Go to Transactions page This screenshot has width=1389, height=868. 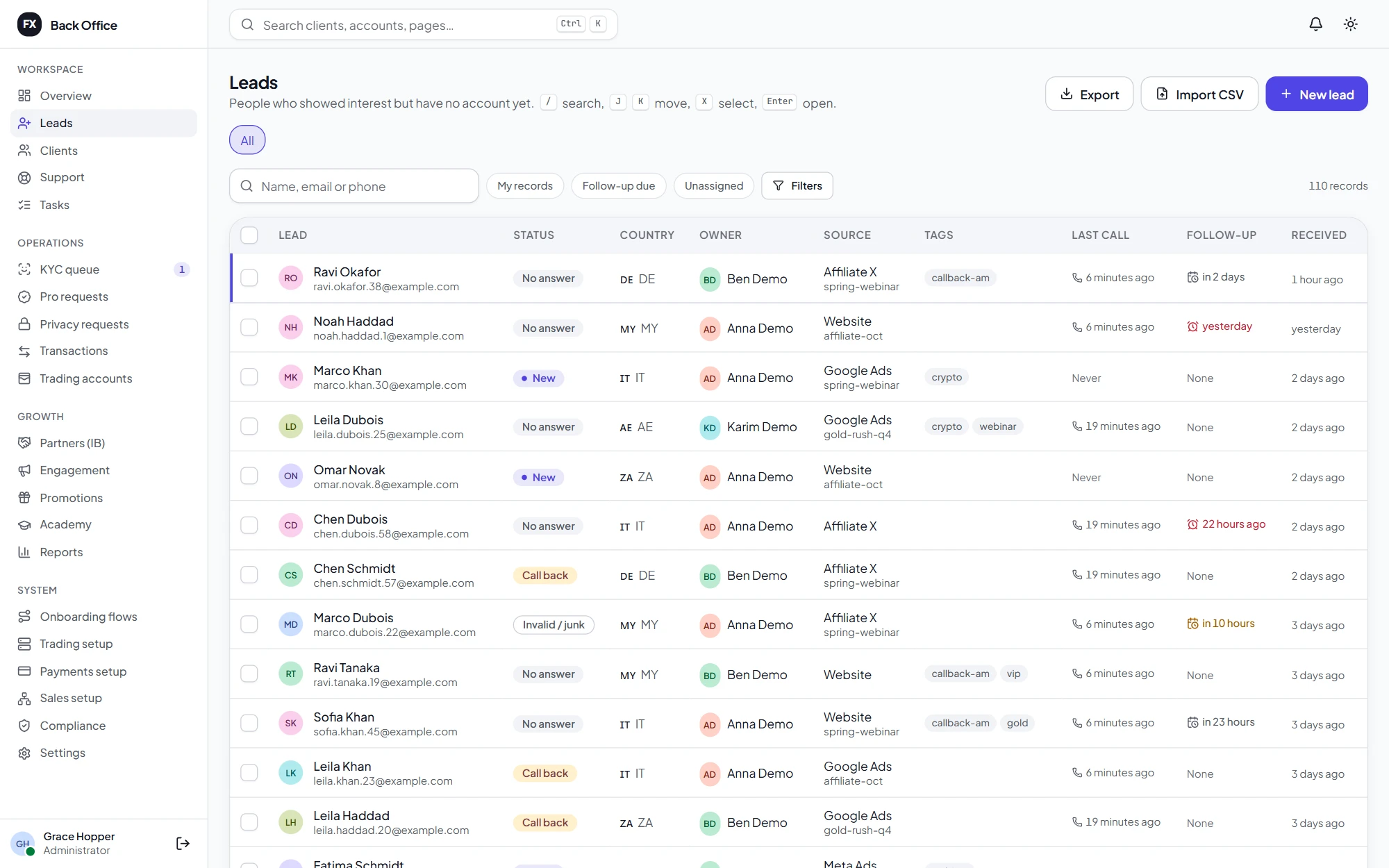tap(103, 351)
